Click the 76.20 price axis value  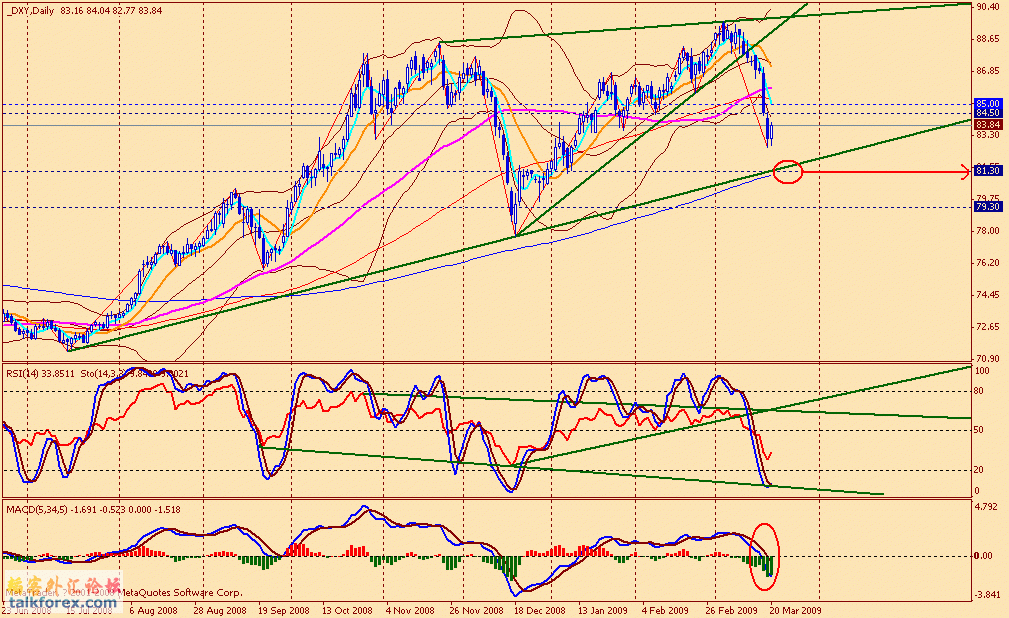tap(988, 263)
